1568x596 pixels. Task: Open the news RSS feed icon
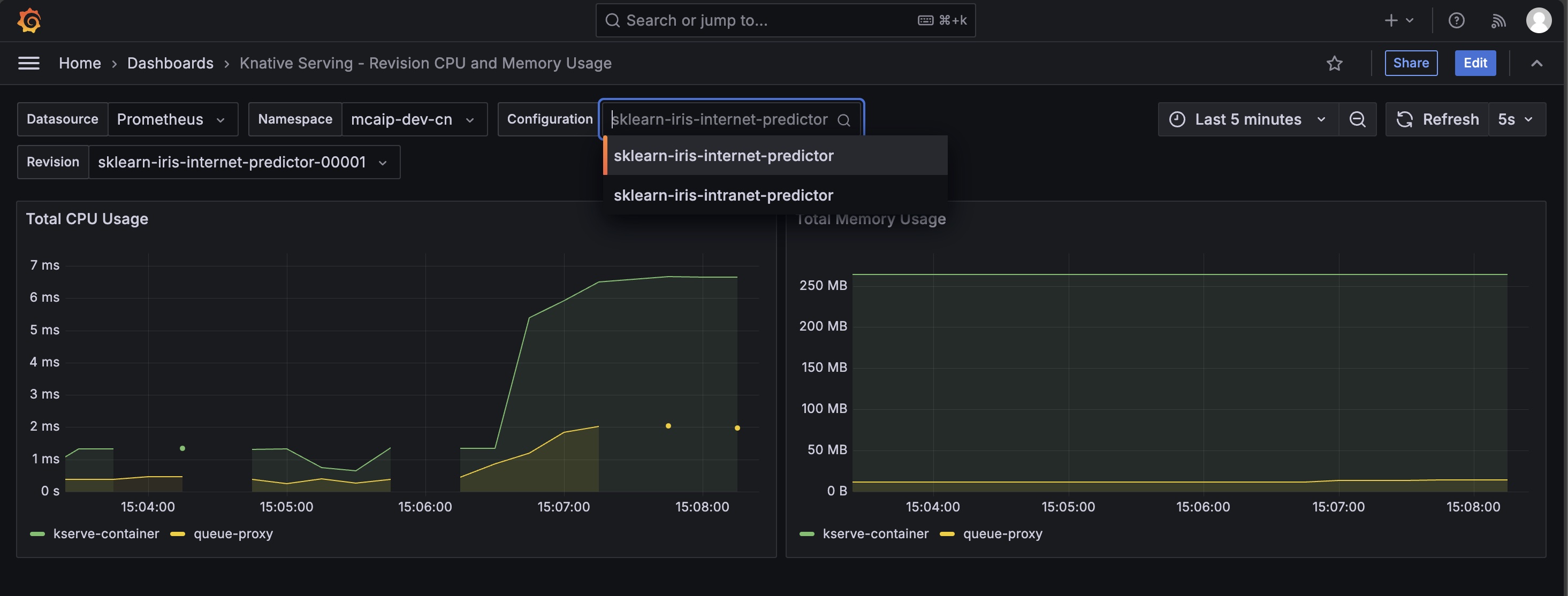[x=1498, y=21]
